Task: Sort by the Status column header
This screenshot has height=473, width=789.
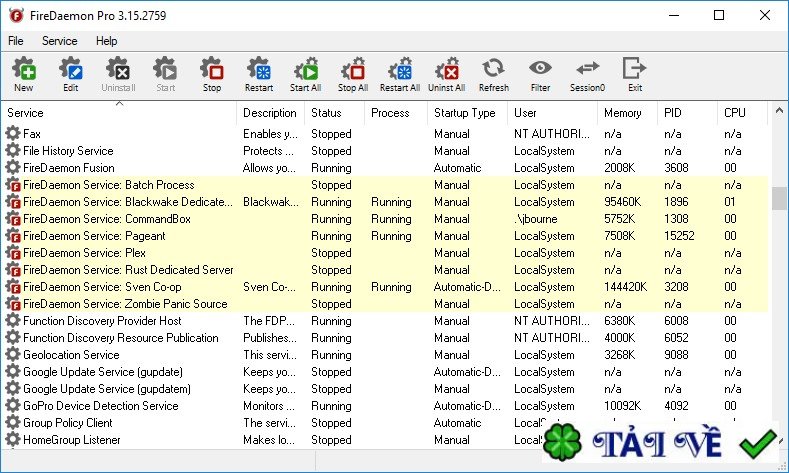Action: tap(334, 113)
